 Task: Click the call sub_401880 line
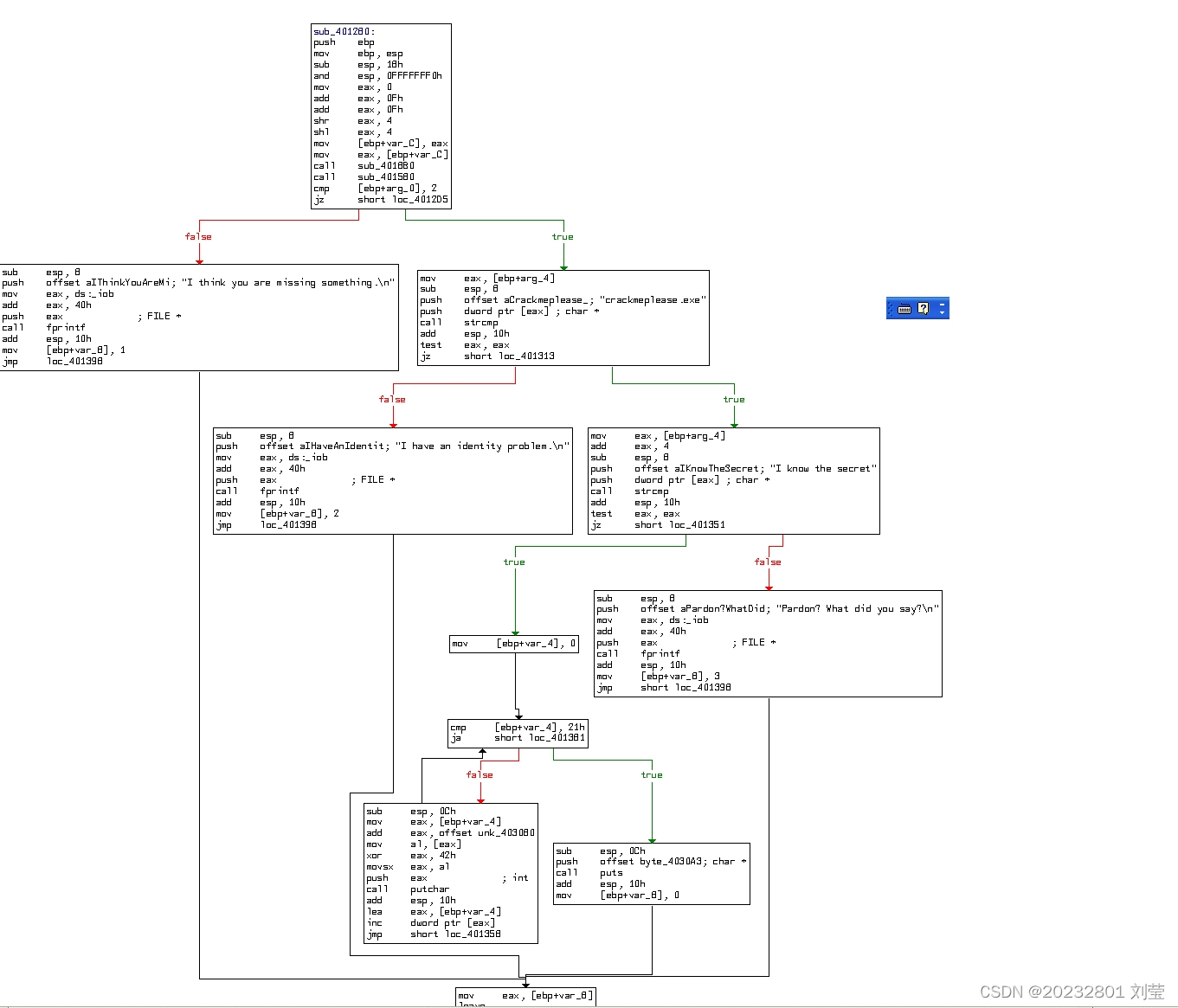pos(364,165)
